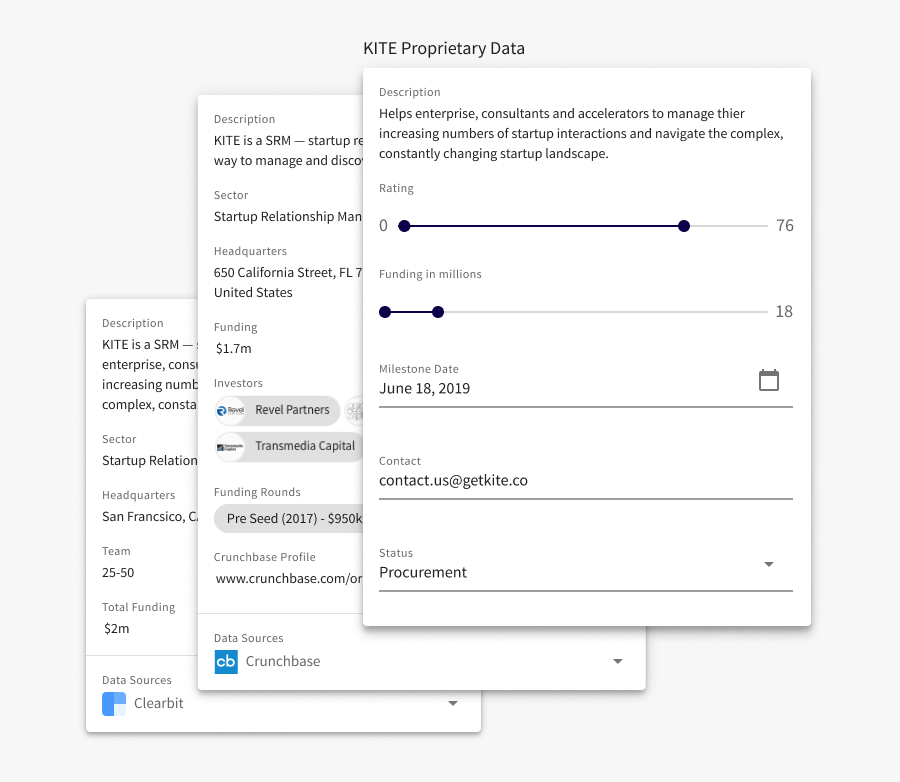Viewport: 900px width, 782px height.
Task: Click the San Francsico headquarters text
Action: tap(150, 517)
